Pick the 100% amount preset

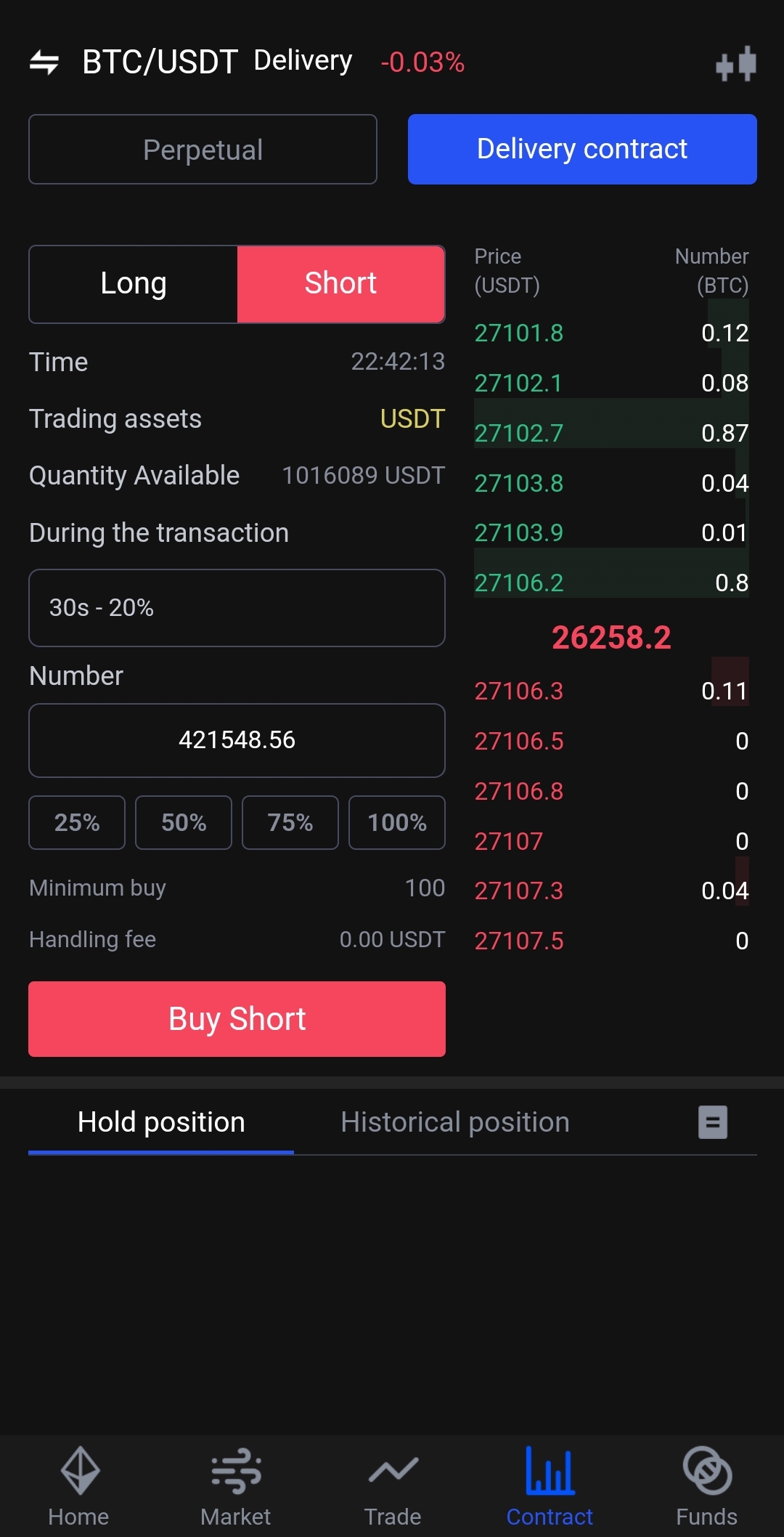pyautogui.click(x=397, y=822)
